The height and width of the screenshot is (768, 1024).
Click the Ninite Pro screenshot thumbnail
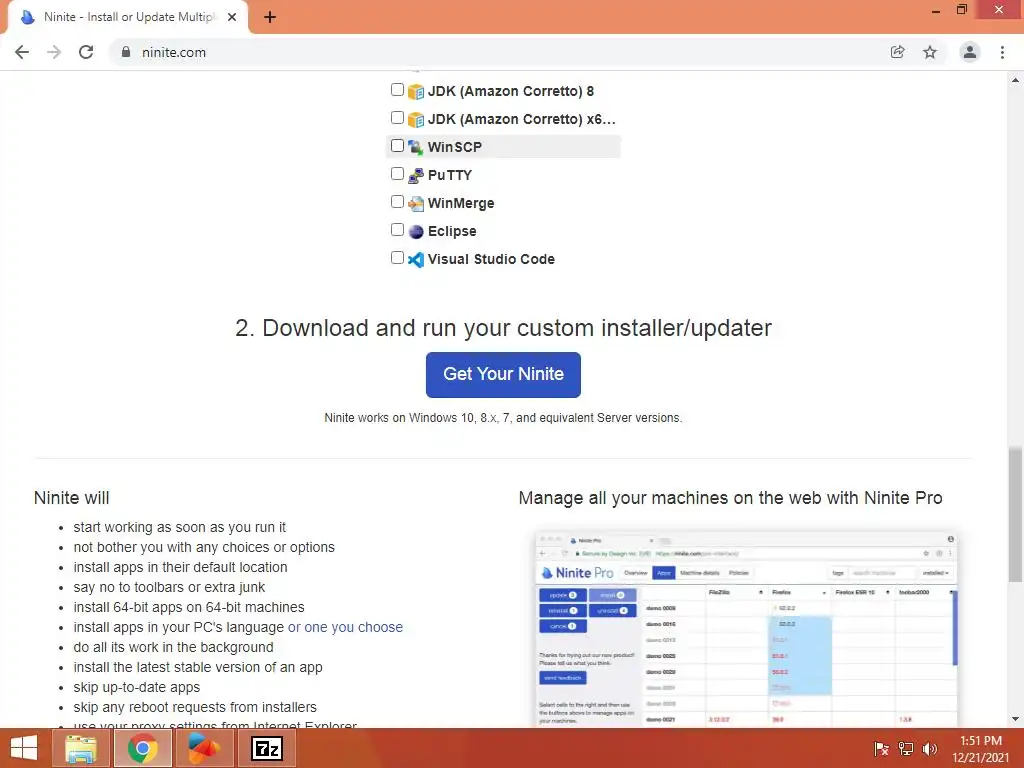(x=746, y=628)
